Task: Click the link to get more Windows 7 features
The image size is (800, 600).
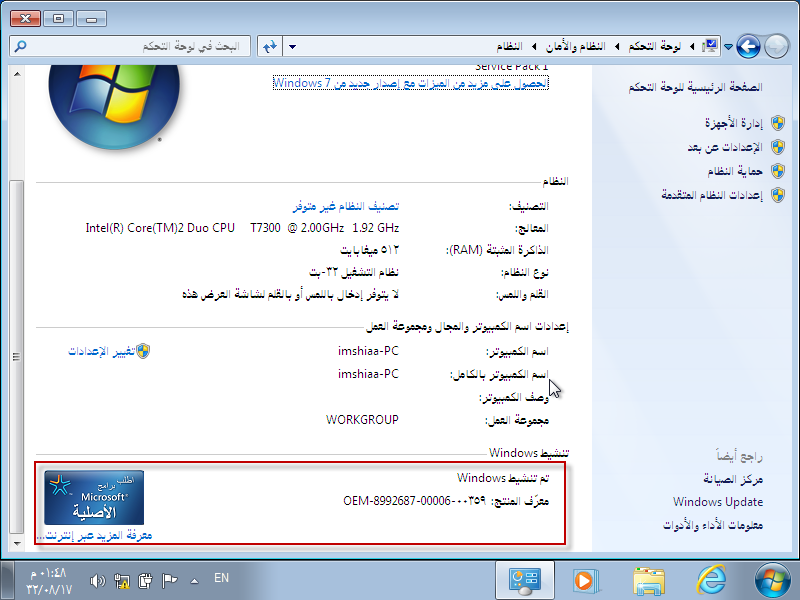Action: click(x=411, y=83)
